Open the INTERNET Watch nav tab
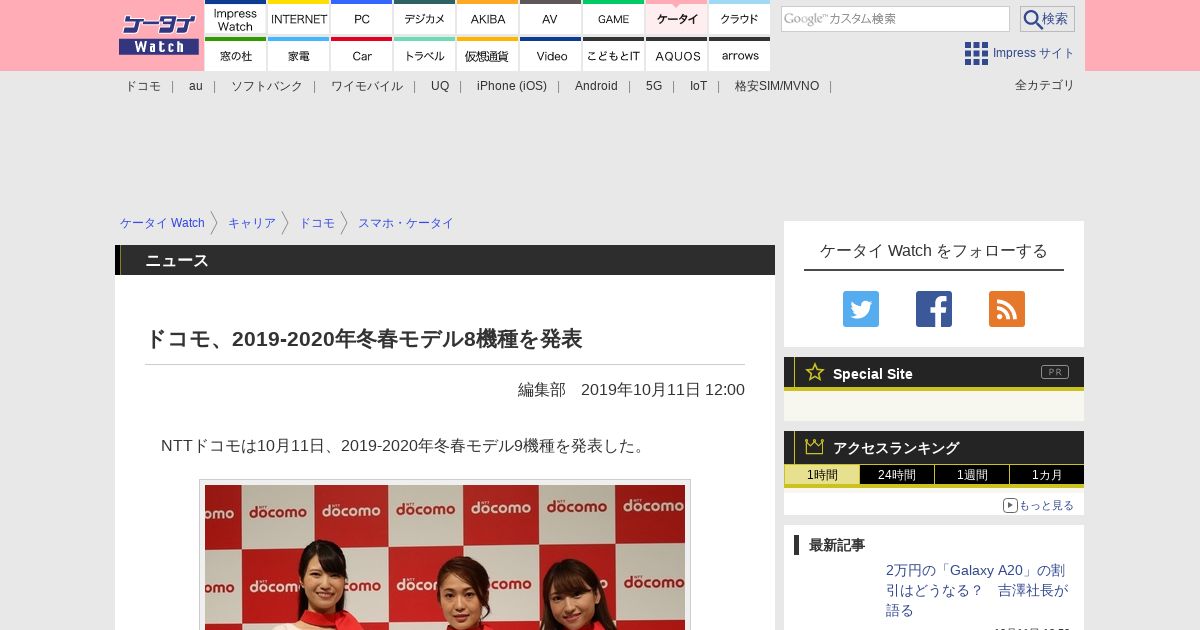 click(299, 18)
